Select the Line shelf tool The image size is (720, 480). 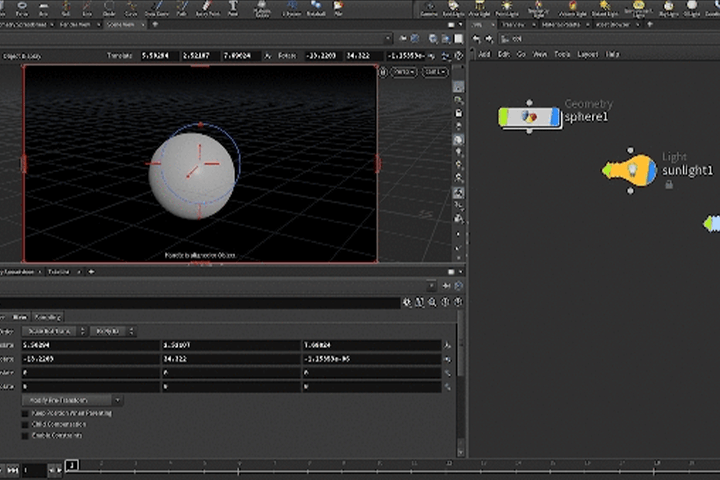click(x=87, y=8)
